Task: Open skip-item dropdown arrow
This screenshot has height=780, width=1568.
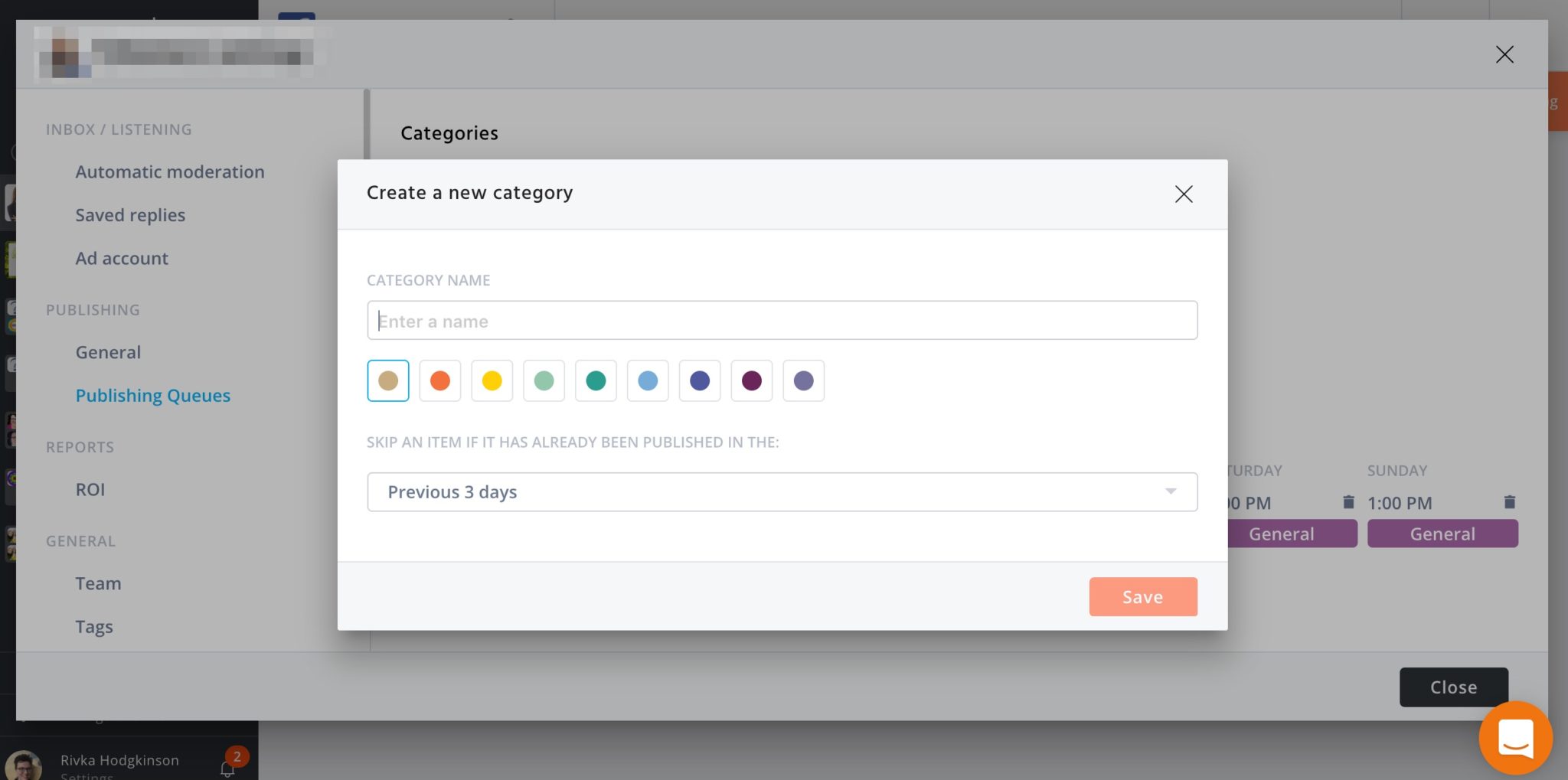Action: [x=1171, y=491]
